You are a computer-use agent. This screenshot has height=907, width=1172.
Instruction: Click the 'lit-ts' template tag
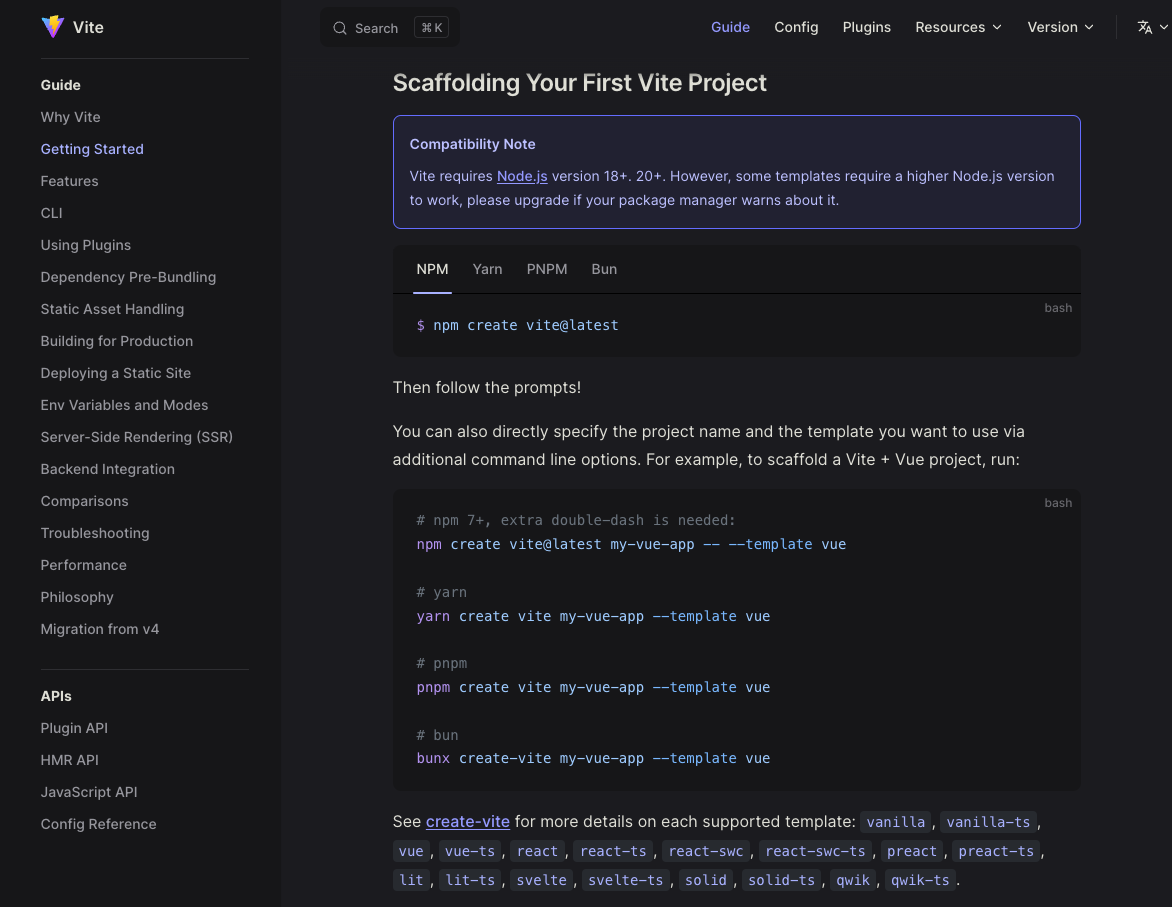(x=469, y=880)
